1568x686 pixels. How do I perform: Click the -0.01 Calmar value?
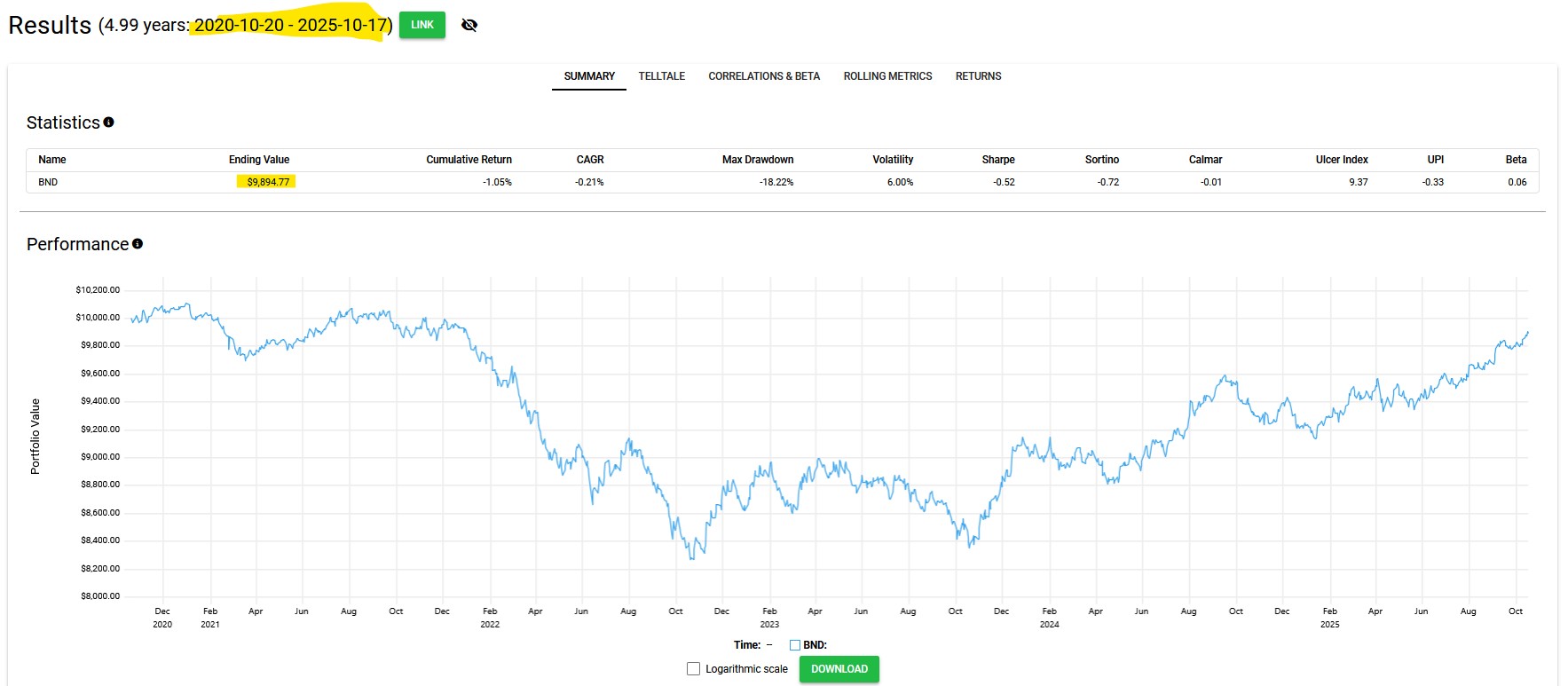point(1211,182)
